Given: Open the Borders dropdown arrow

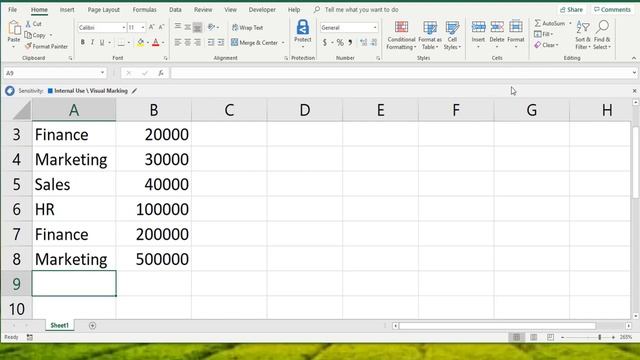Looking at the screenshot, I should (x=129, y=42).
